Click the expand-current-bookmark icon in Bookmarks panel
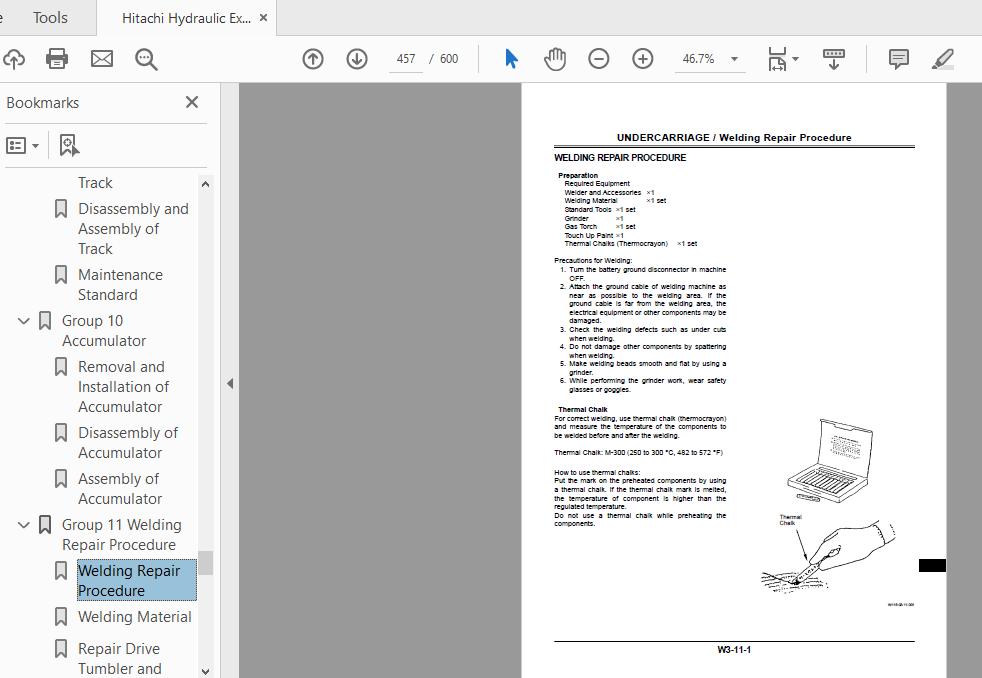The width and height of the screenshot is (982, 678). tap(68, 144)
